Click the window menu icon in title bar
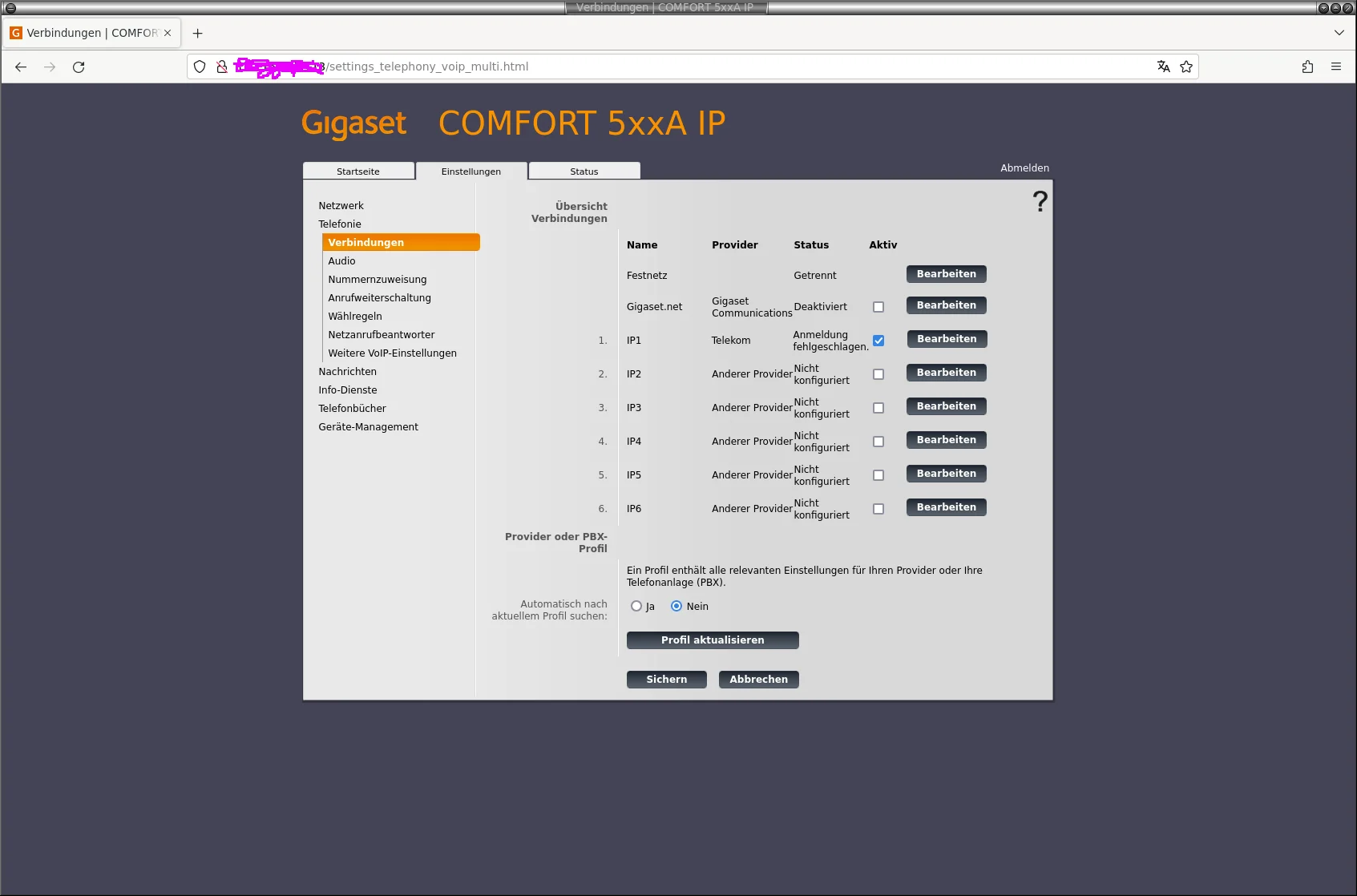The height and width of the screenshot is (896, 1357). coord(10,7)
